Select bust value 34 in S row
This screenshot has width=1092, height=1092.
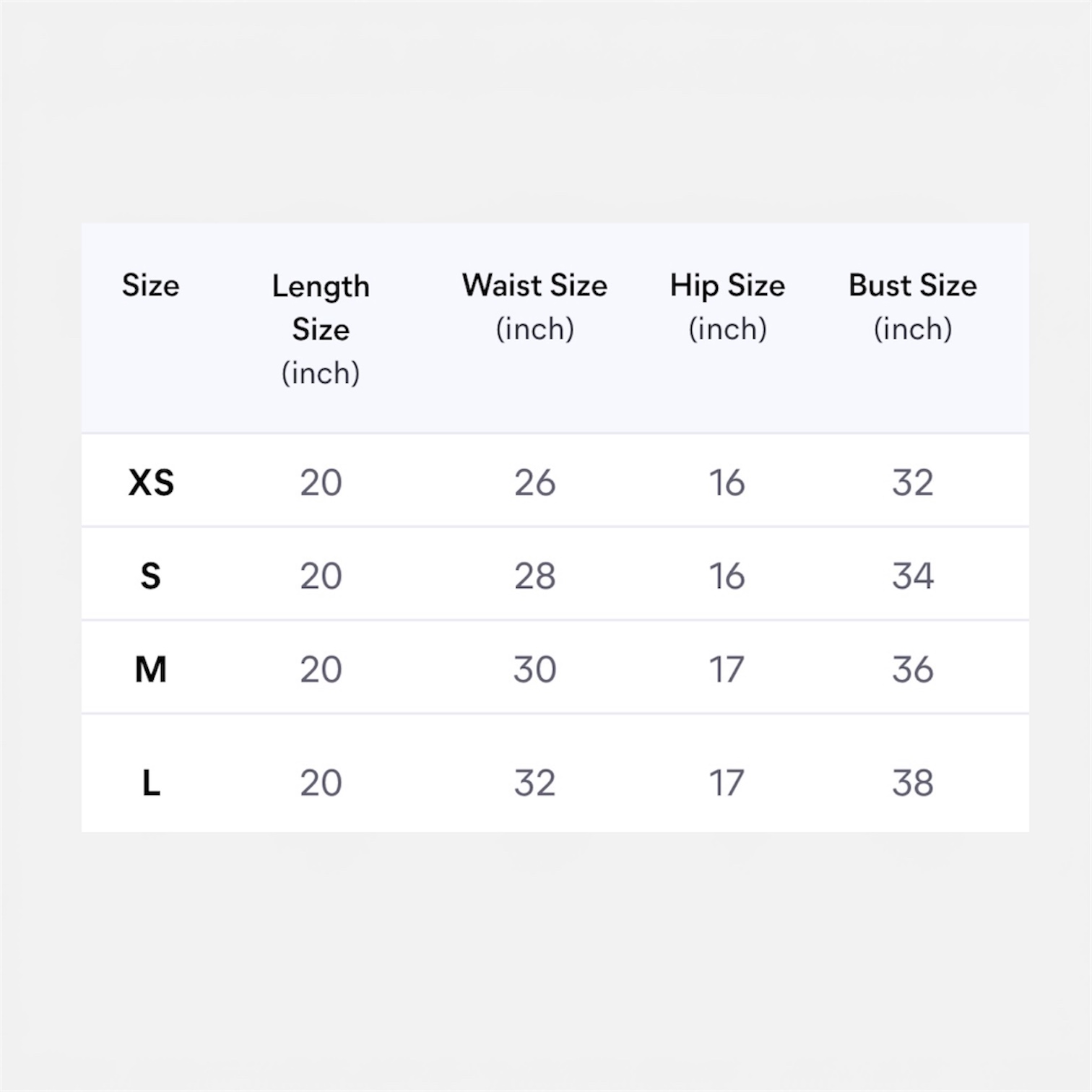tap(913, 576)
